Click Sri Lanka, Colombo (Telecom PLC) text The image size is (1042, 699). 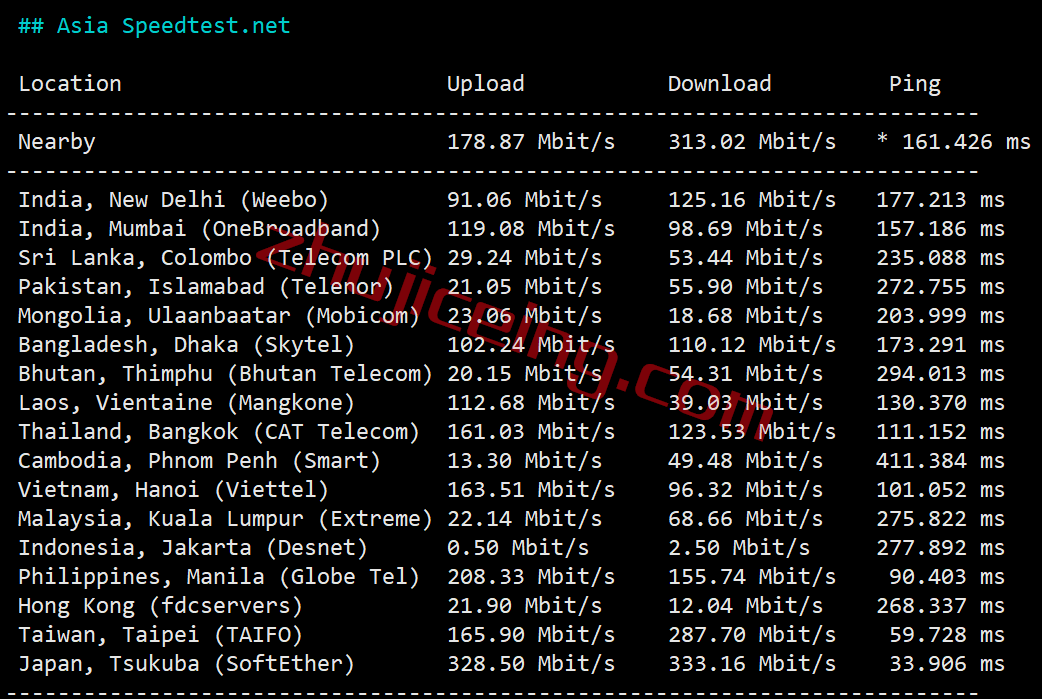pyautogui.click(x=225, y=258)
